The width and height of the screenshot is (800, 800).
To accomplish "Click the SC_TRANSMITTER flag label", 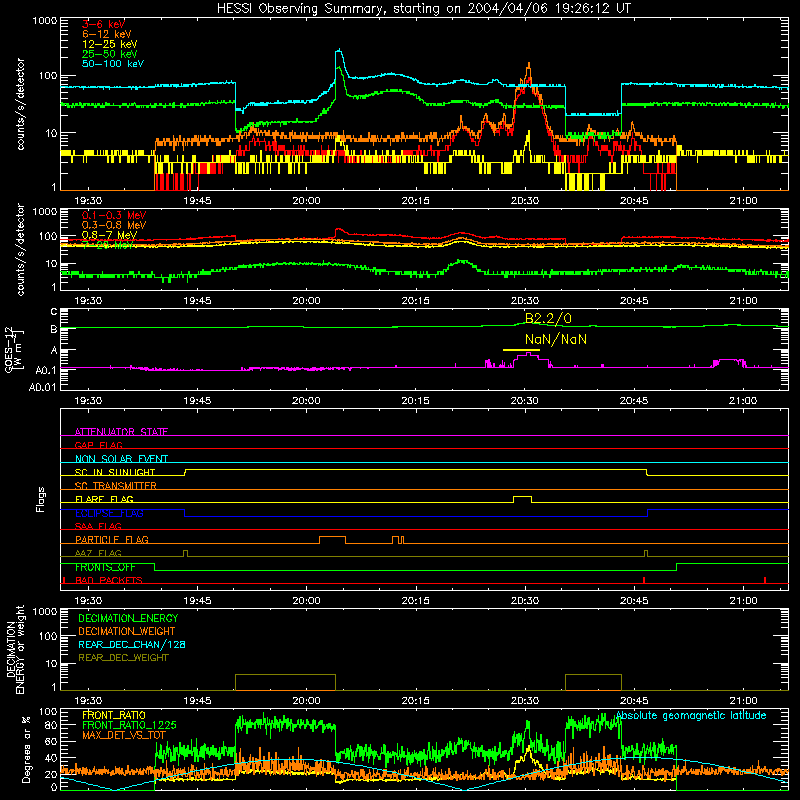I will point(116,486).
